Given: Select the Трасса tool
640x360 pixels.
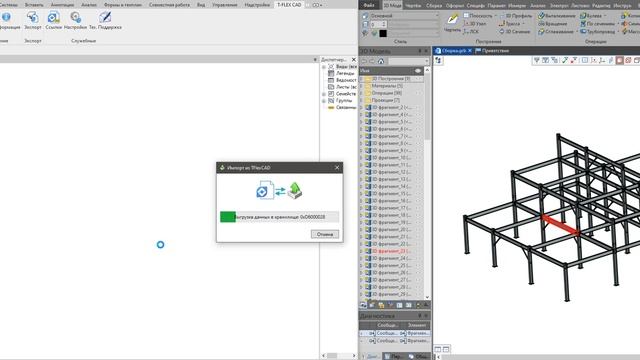Looking at the screenshot, I should [509, 24].
